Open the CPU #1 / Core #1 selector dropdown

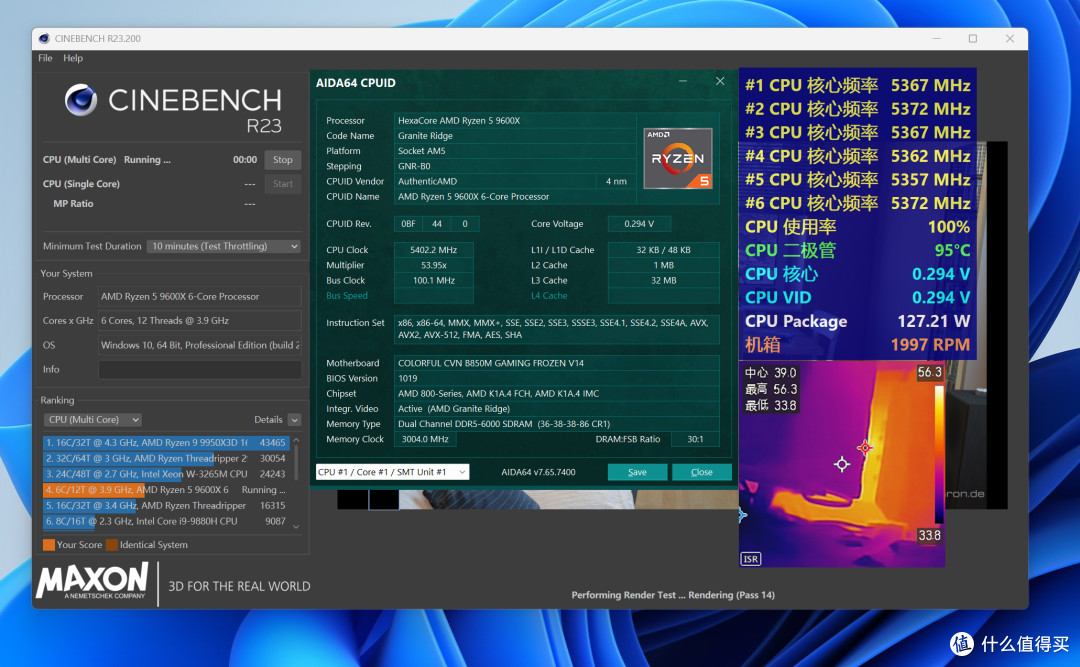393,472
